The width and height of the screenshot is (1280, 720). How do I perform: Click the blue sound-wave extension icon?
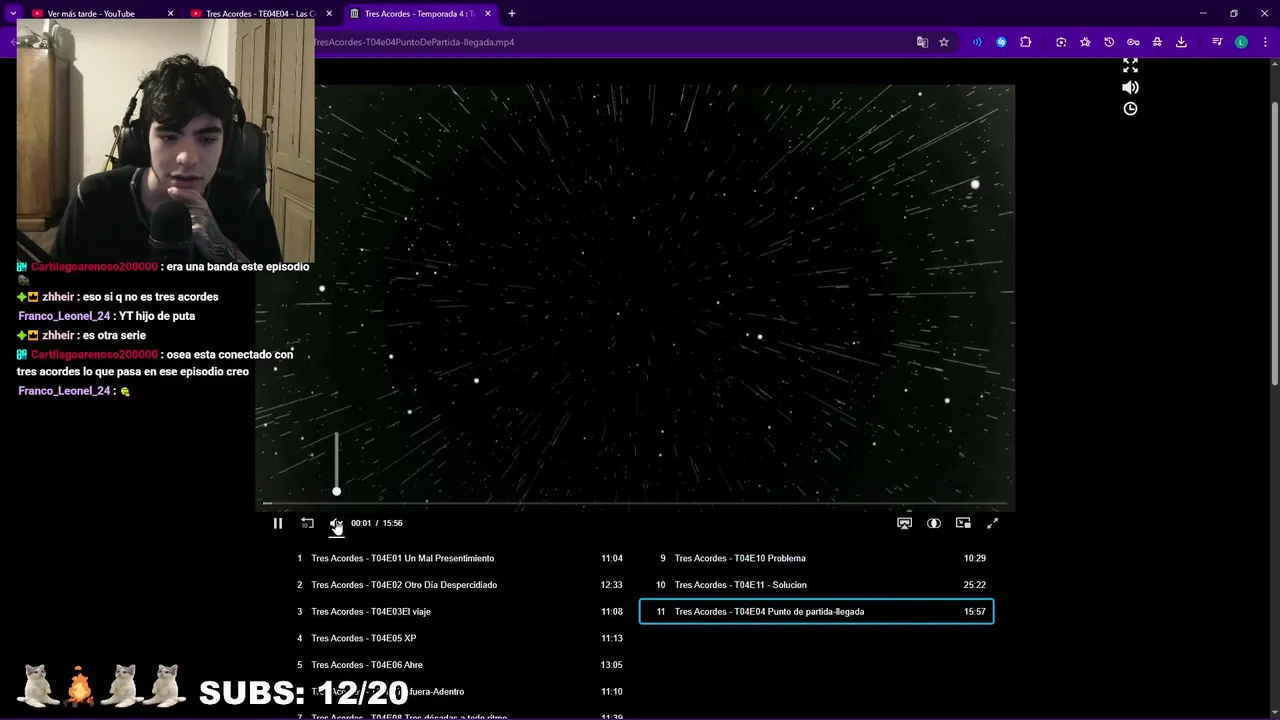point(977,42)
